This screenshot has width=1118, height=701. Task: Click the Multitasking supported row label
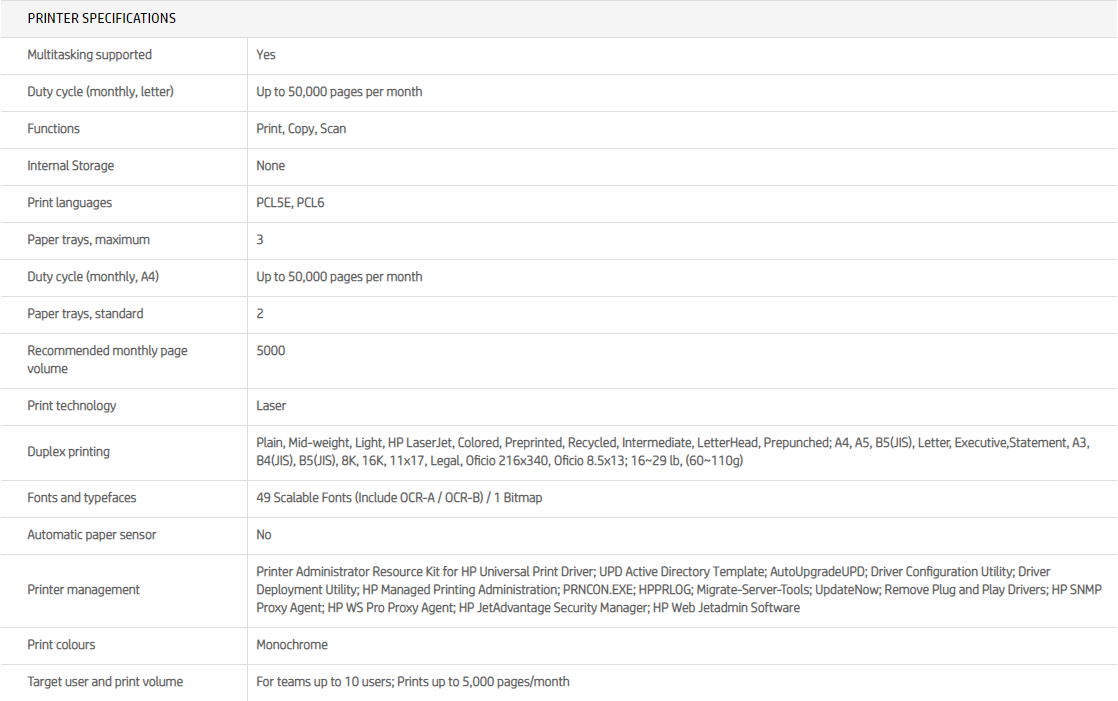(89, 55)
